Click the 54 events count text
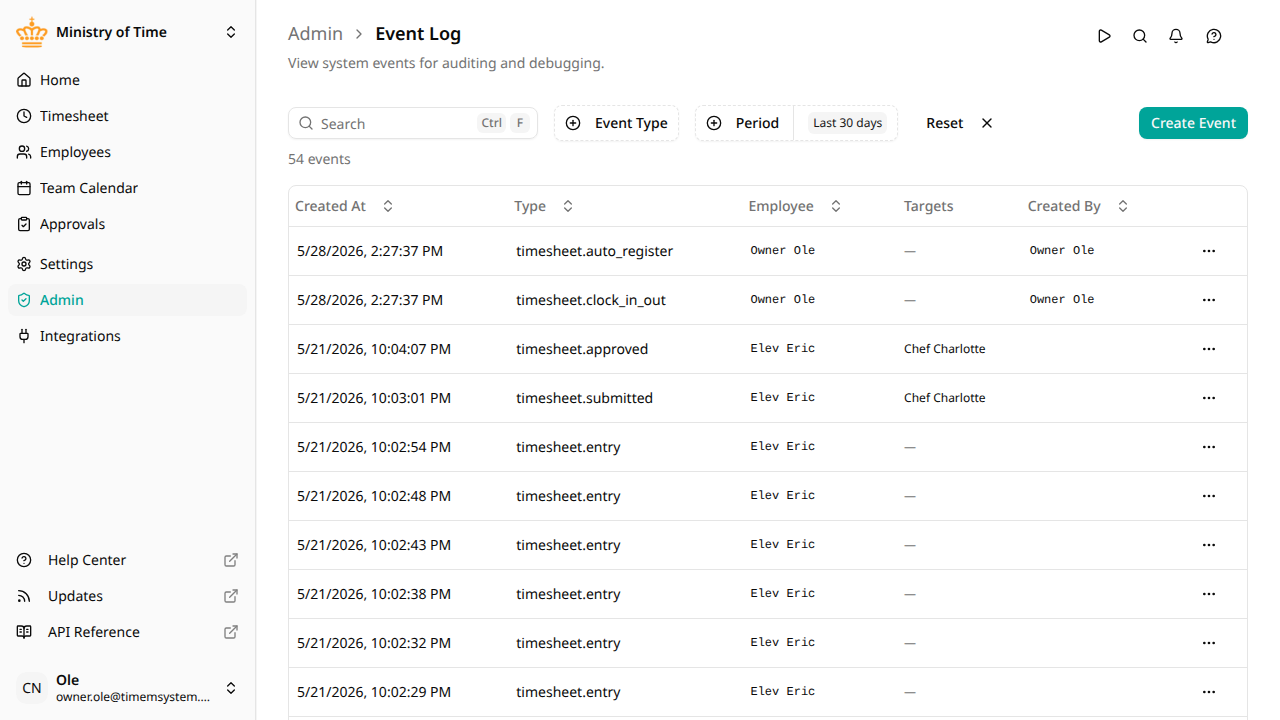This screenshot has height=720, width=1280. pos(319,159)
